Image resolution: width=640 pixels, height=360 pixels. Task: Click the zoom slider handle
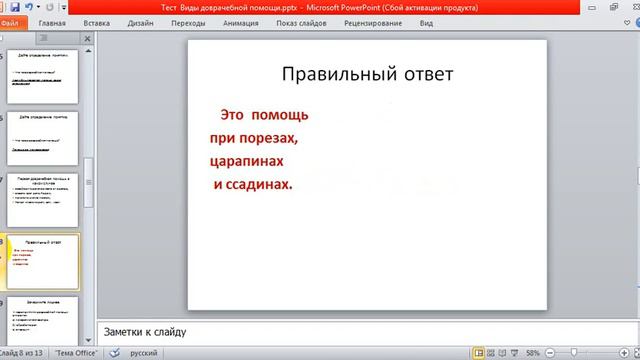tap(574, 353)
